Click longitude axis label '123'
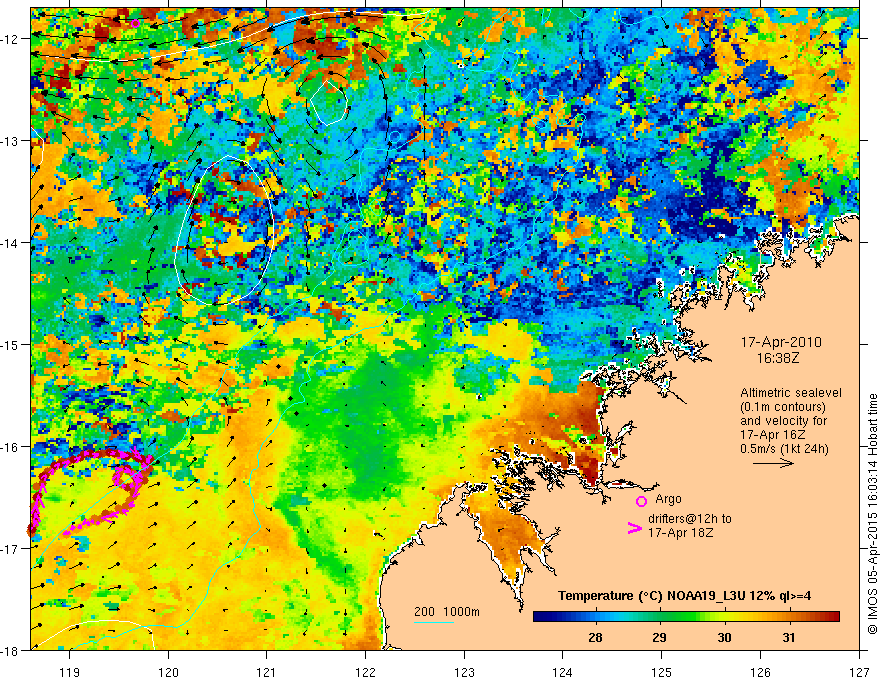This screenshot has height=680, width=880. click(x=464, y=672)
